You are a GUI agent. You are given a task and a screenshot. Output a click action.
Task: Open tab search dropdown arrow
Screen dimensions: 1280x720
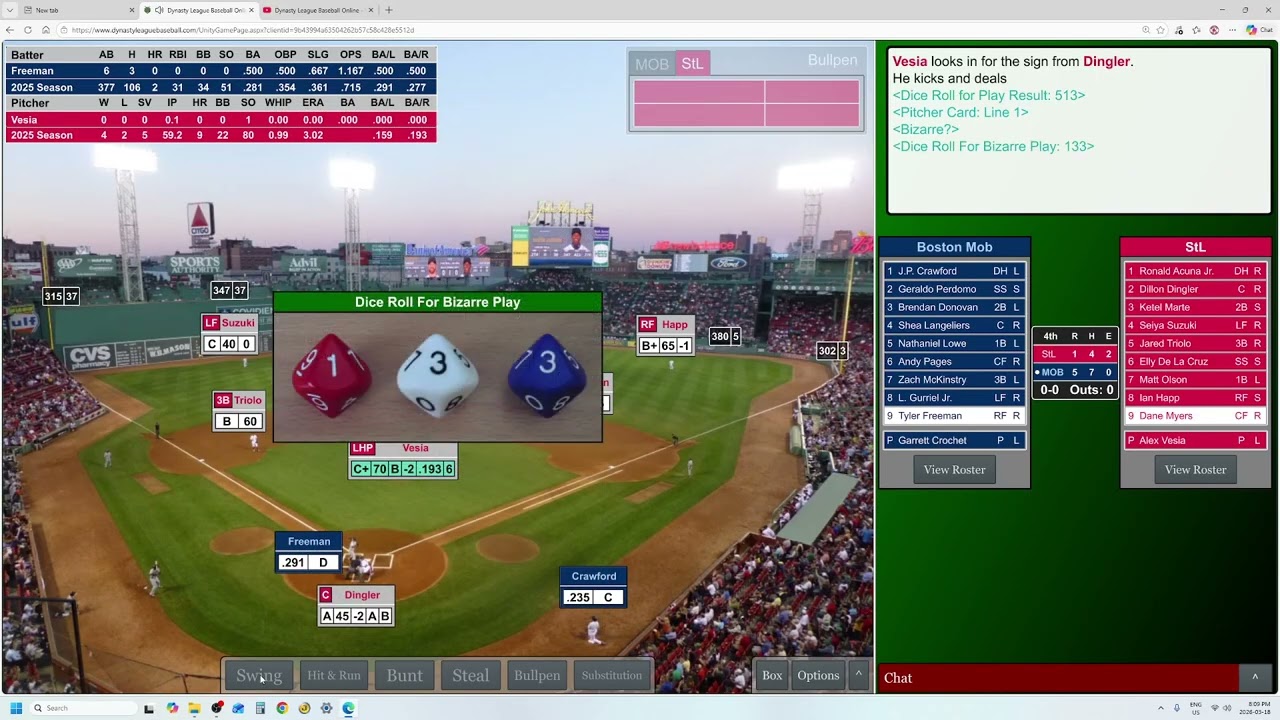click(x=9, y=10)
